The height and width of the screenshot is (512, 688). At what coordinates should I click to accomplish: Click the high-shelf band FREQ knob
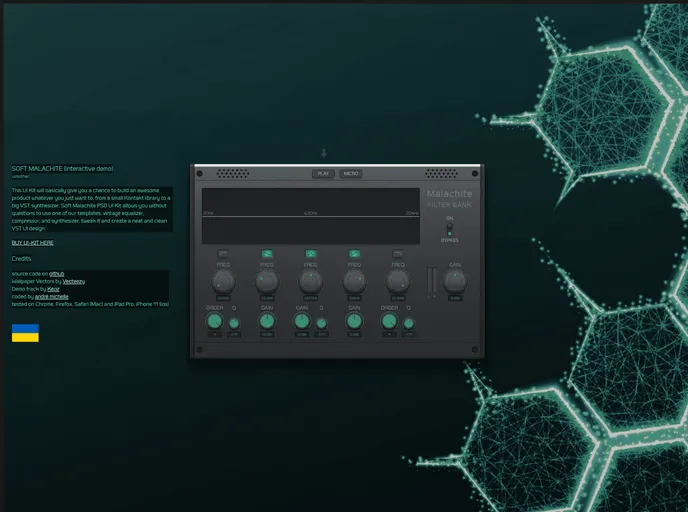[354, 282]
